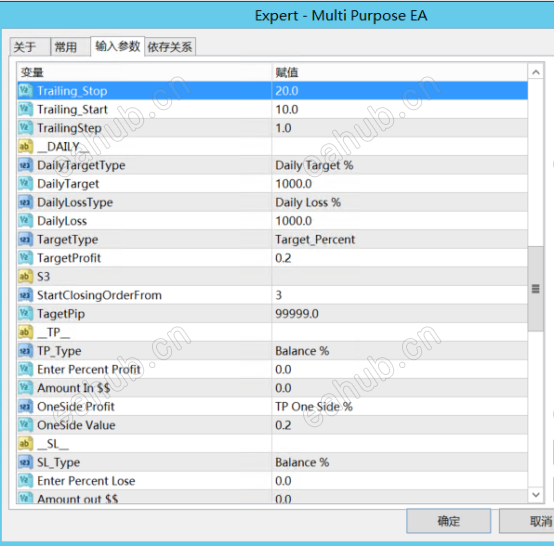The height and width of the screenshot is (547, 554).
Task: Select the OneSide Value variable name
Action: (x=76, y=425)
